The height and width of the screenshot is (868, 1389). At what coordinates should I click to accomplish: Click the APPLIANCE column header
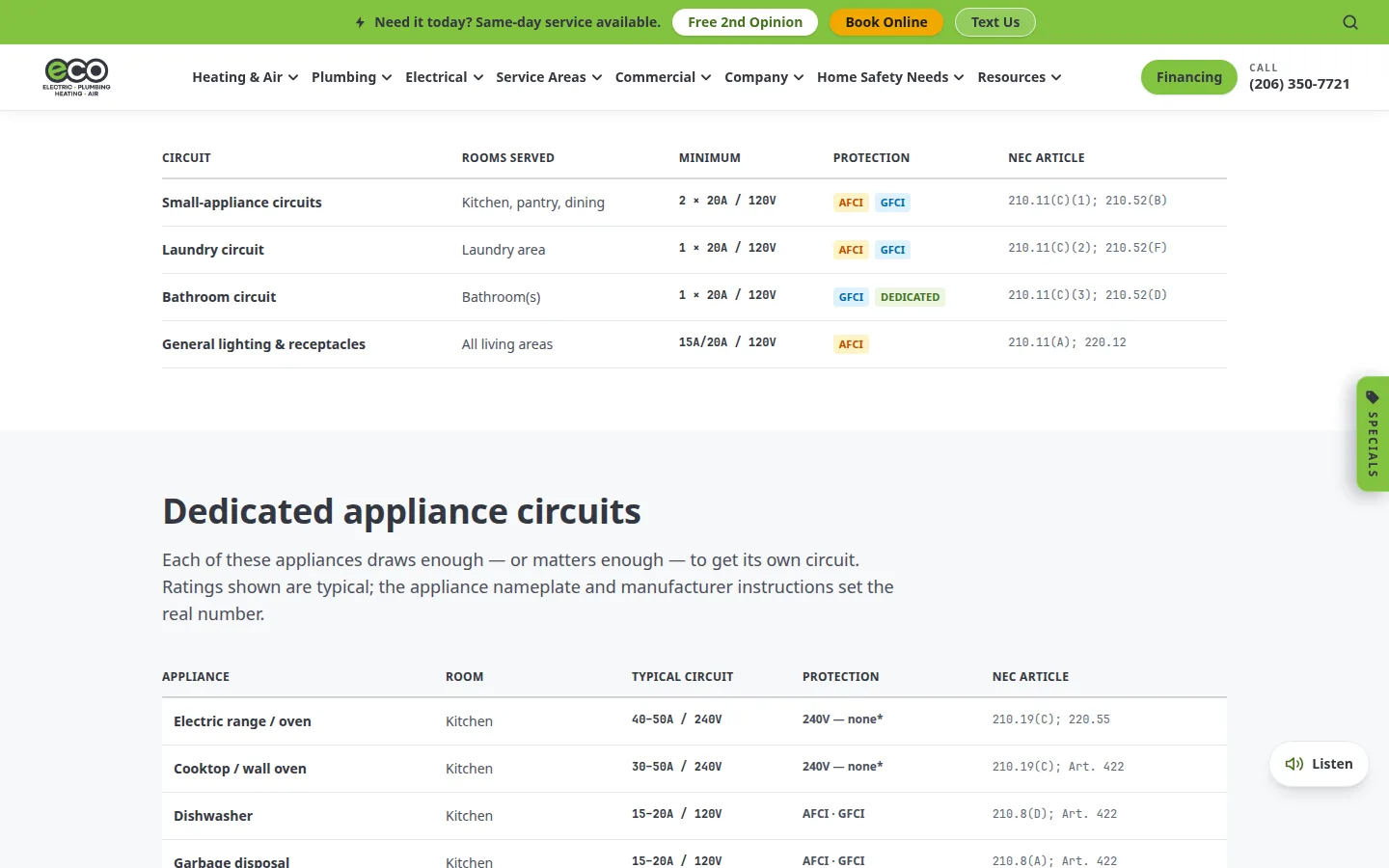196,677
